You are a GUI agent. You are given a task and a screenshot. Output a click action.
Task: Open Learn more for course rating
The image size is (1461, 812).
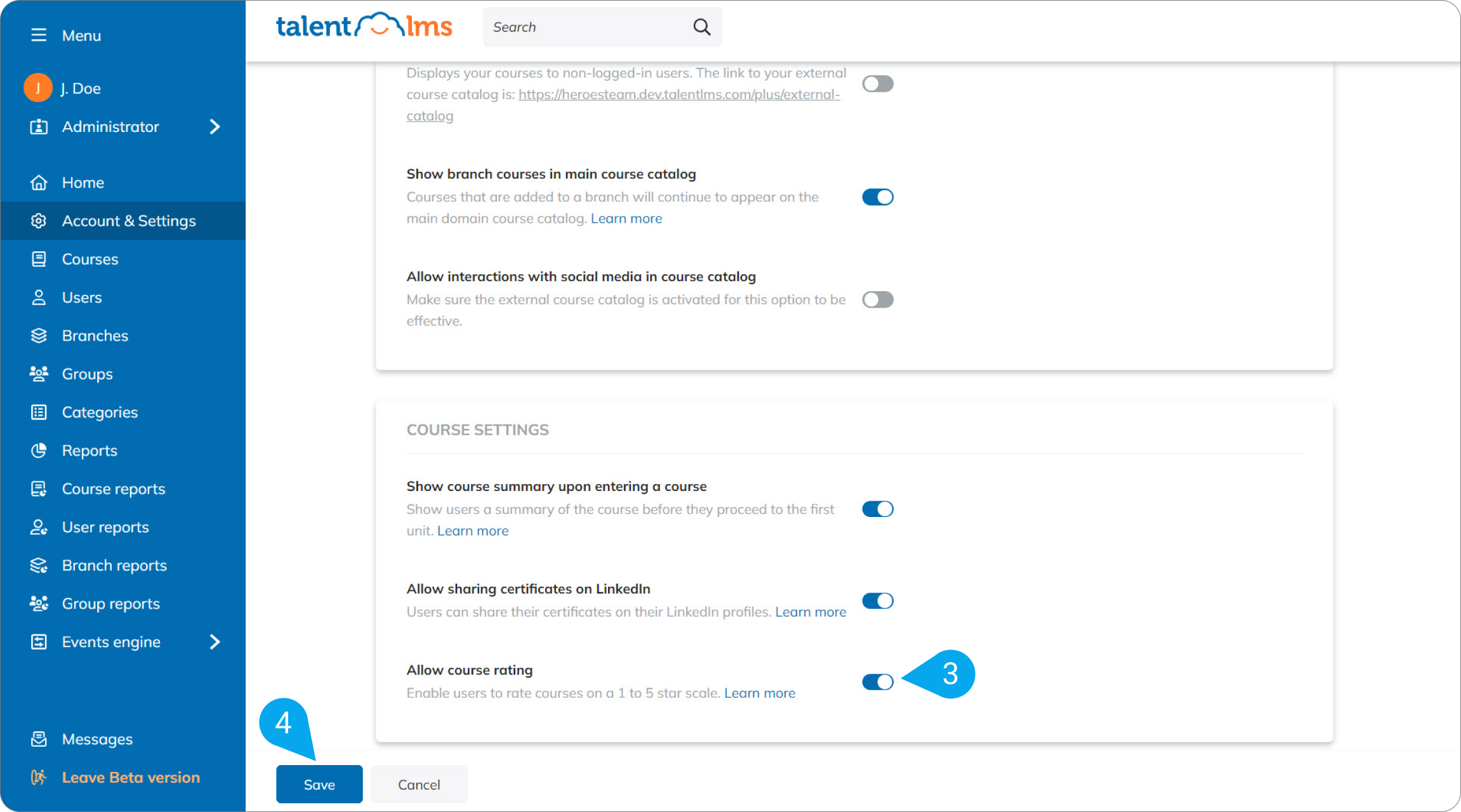pyautogui.click(x=760, y=693)
